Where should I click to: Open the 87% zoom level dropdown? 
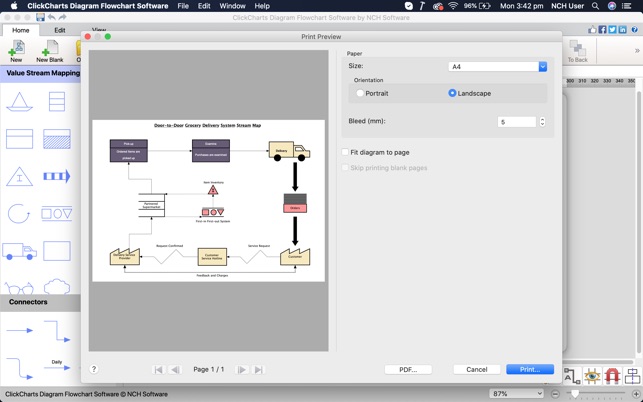coord(516,394)
